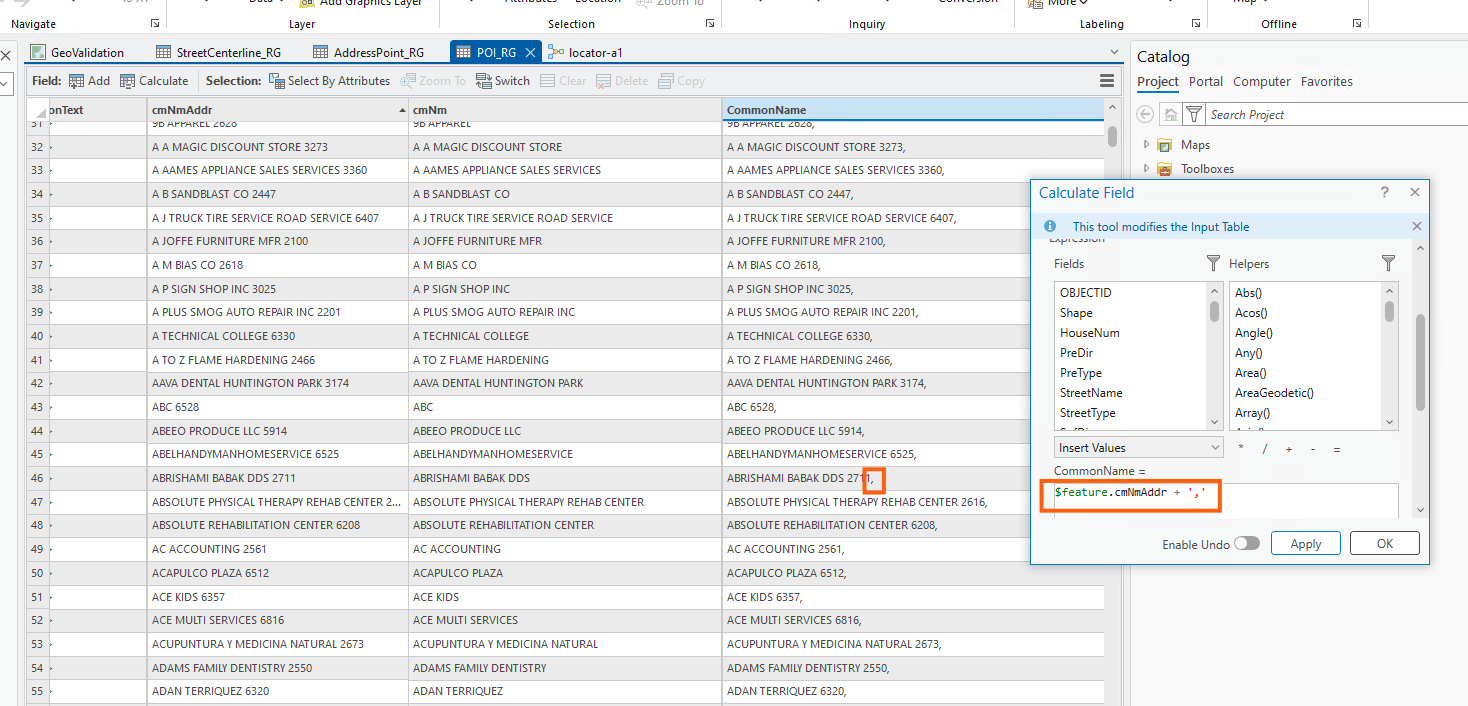Viewport: 1468px width, 706px height.
Task: Click the Add field icon
Action: 76,81
